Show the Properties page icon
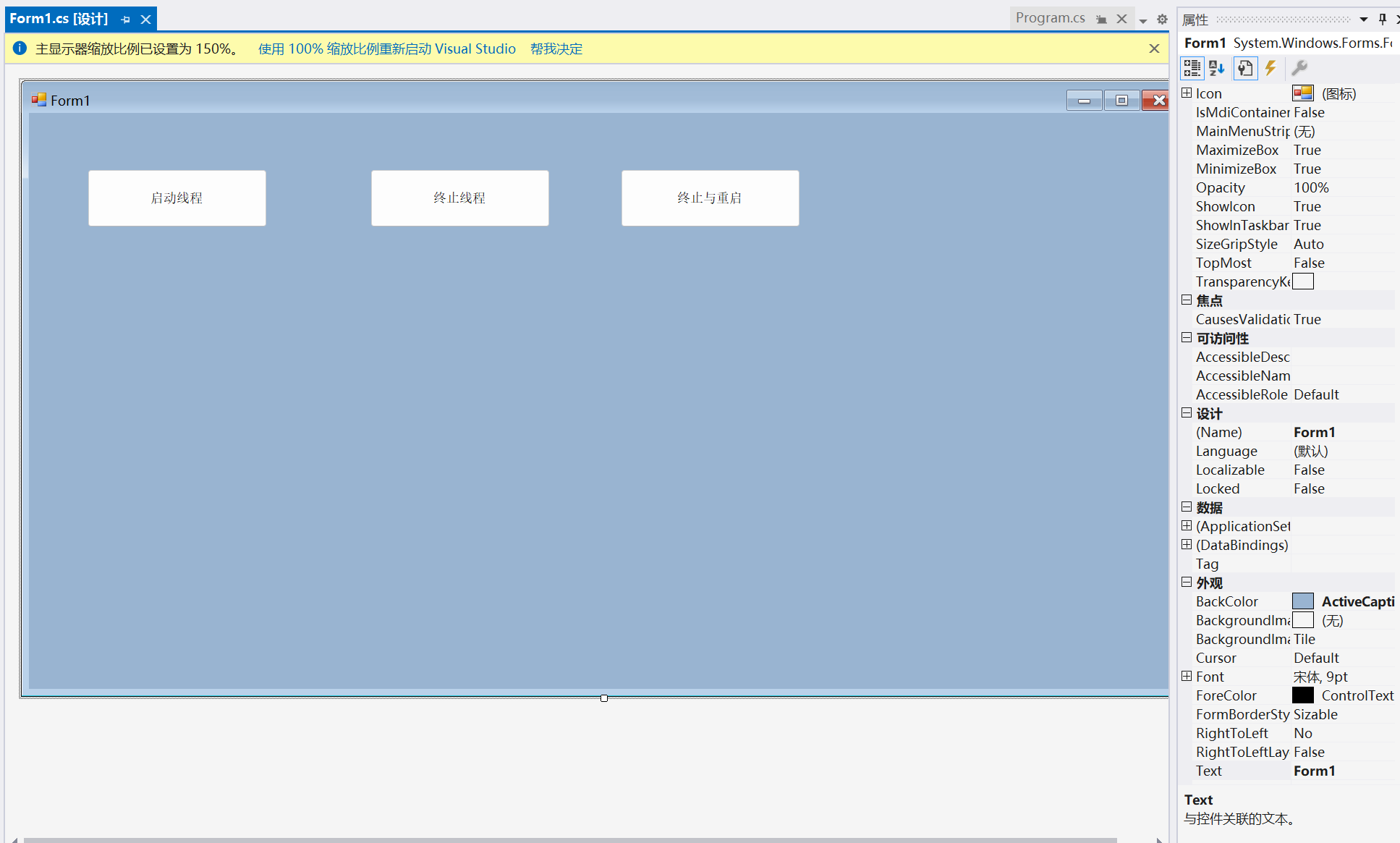The height and width of the screenshot is (843, 1400). [x=1244, y=68]
